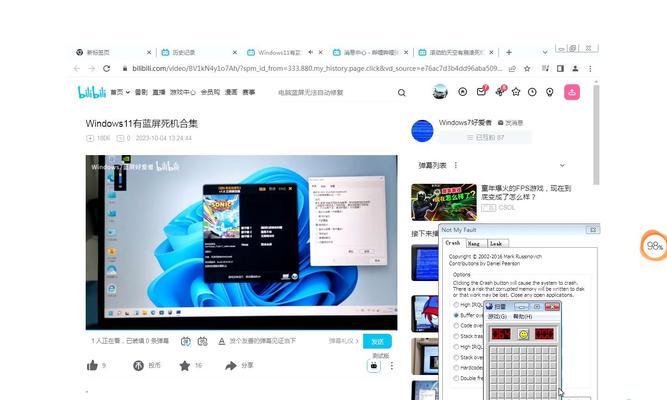Click the page vertical scrollbar
The image size is (667, 400).
(x=596, y=134)
